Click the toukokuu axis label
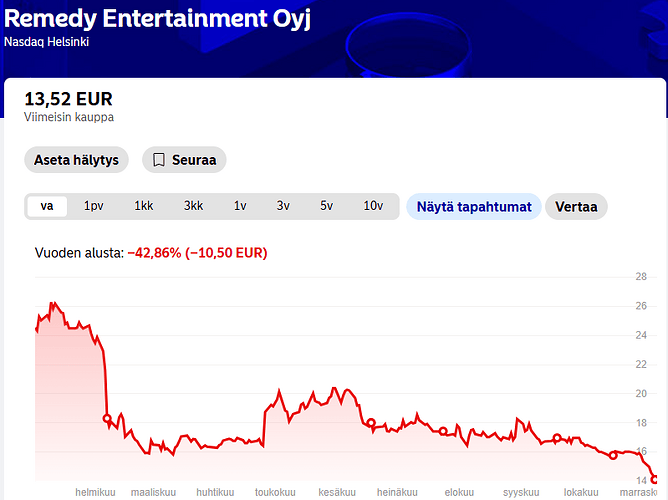The image size is (668, 500). click(x=275, y=492)
